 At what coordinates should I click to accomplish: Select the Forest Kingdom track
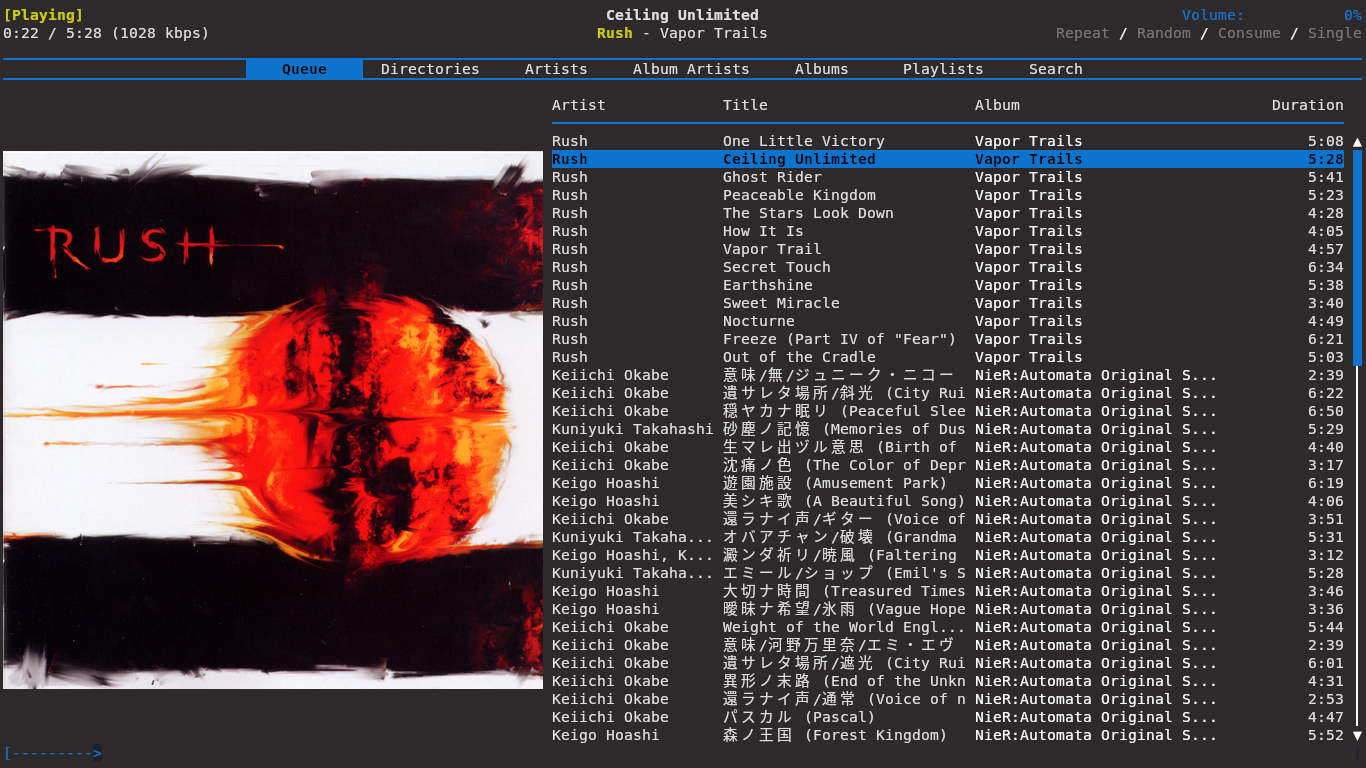click(x=948, y=735)
